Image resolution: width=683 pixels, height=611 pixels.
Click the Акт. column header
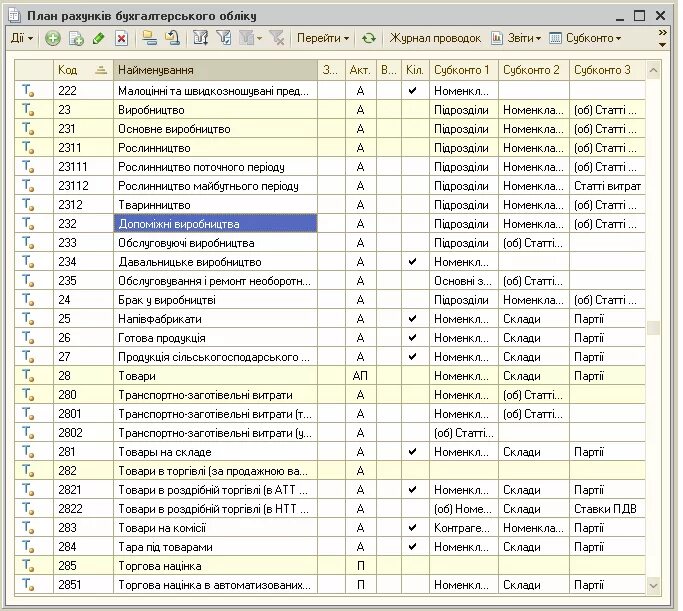click(360, 70)
